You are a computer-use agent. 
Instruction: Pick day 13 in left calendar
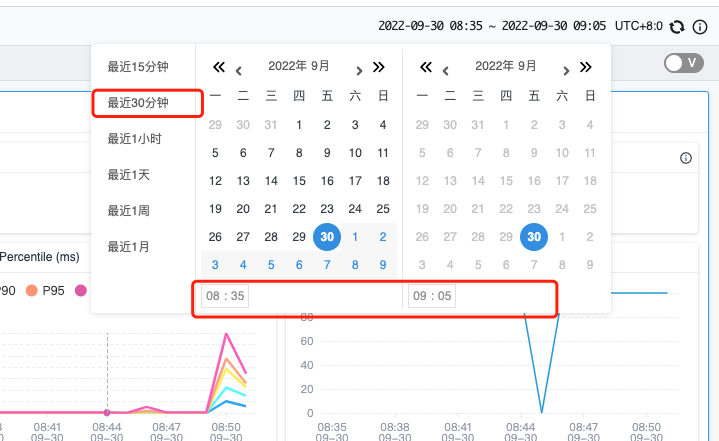243,181
